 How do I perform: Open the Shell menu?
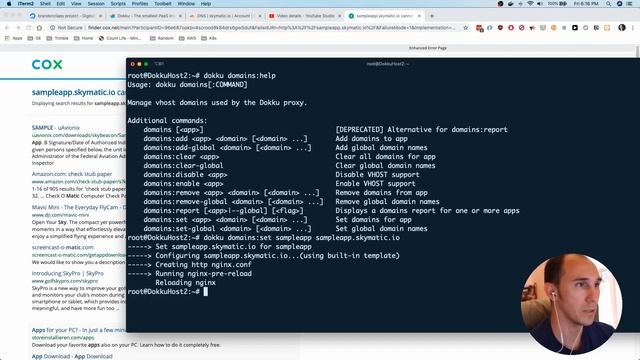point(45,4)
